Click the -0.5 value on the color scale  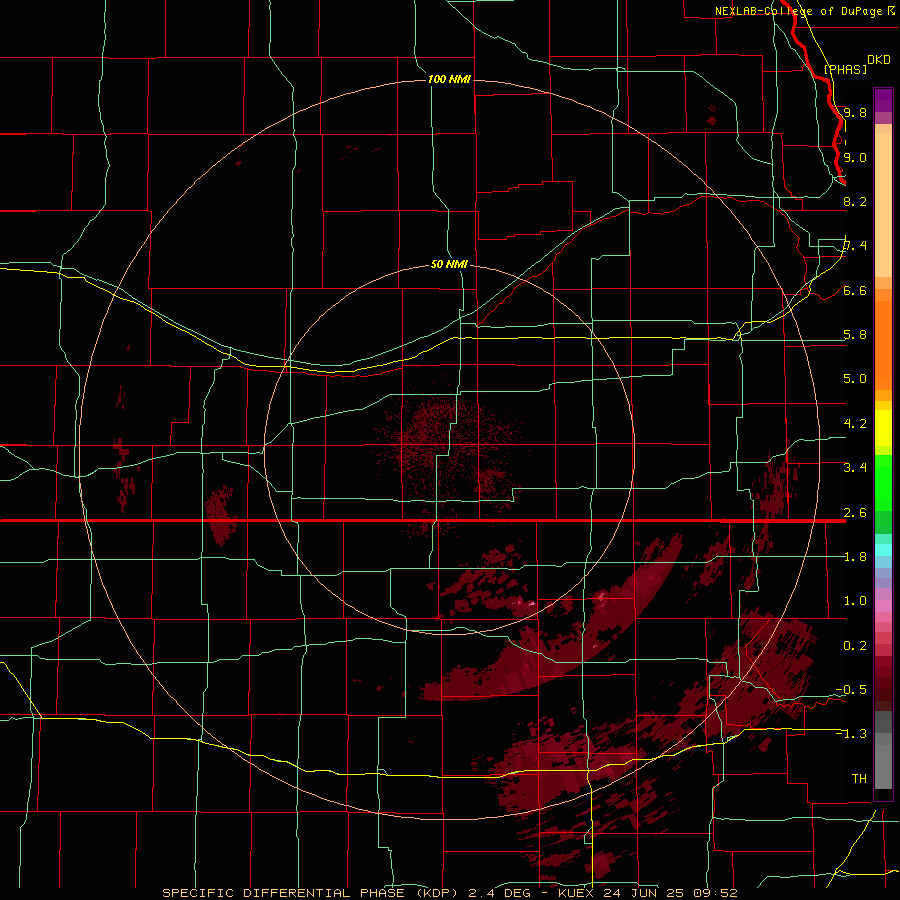(x=852, y=690)
